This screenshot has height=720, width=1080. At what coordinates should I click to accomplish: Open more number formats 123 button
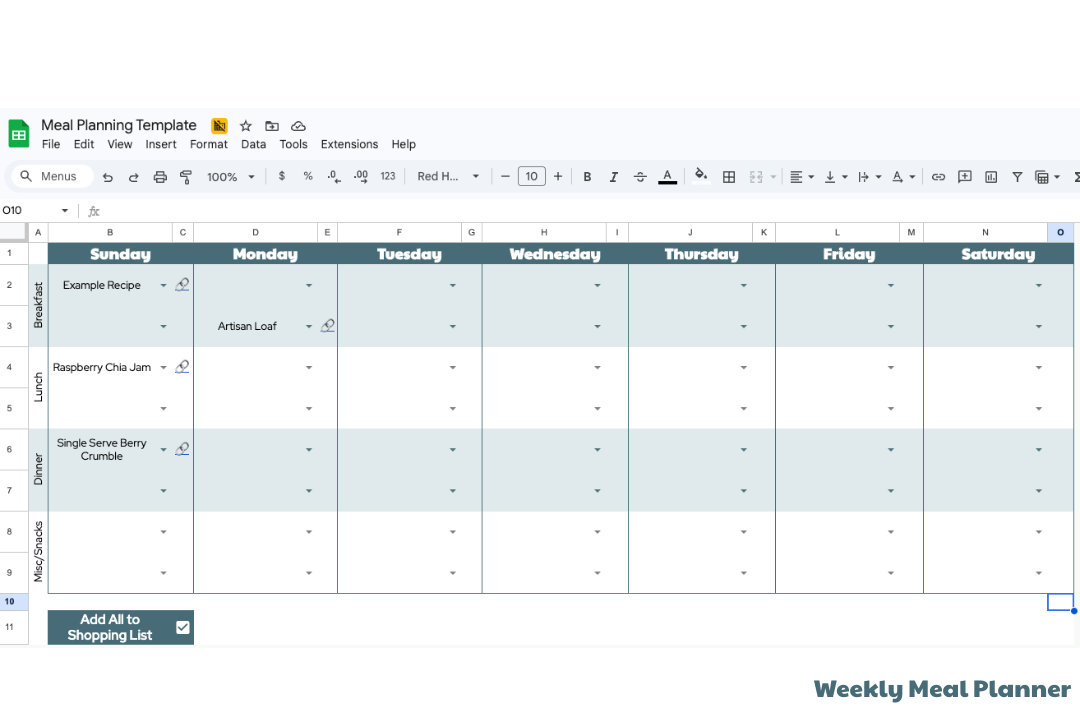click(x=388, y=176)
